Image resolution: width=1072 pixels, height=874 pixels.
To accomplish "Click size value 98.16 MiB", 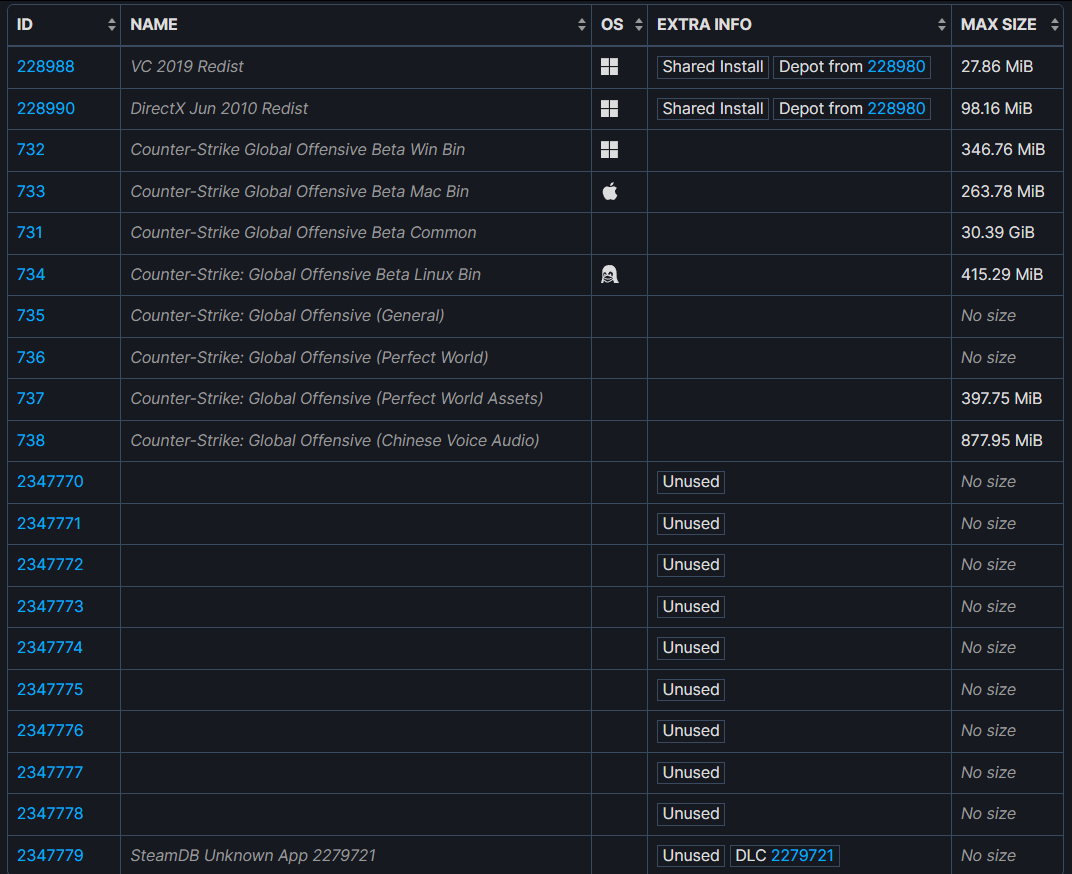I will [x=997, y=108].
